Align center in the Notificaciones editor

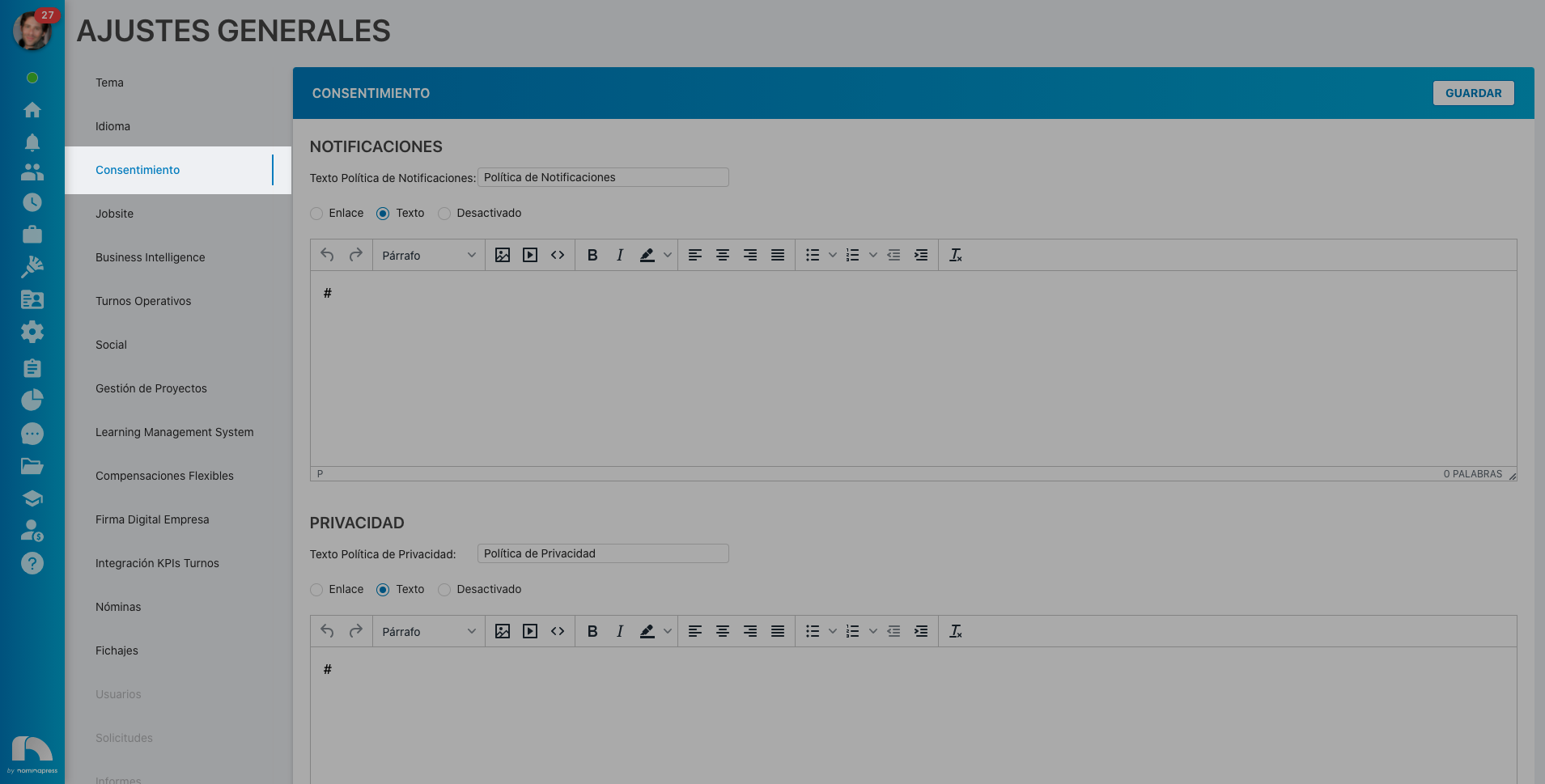tap(723, 255)
